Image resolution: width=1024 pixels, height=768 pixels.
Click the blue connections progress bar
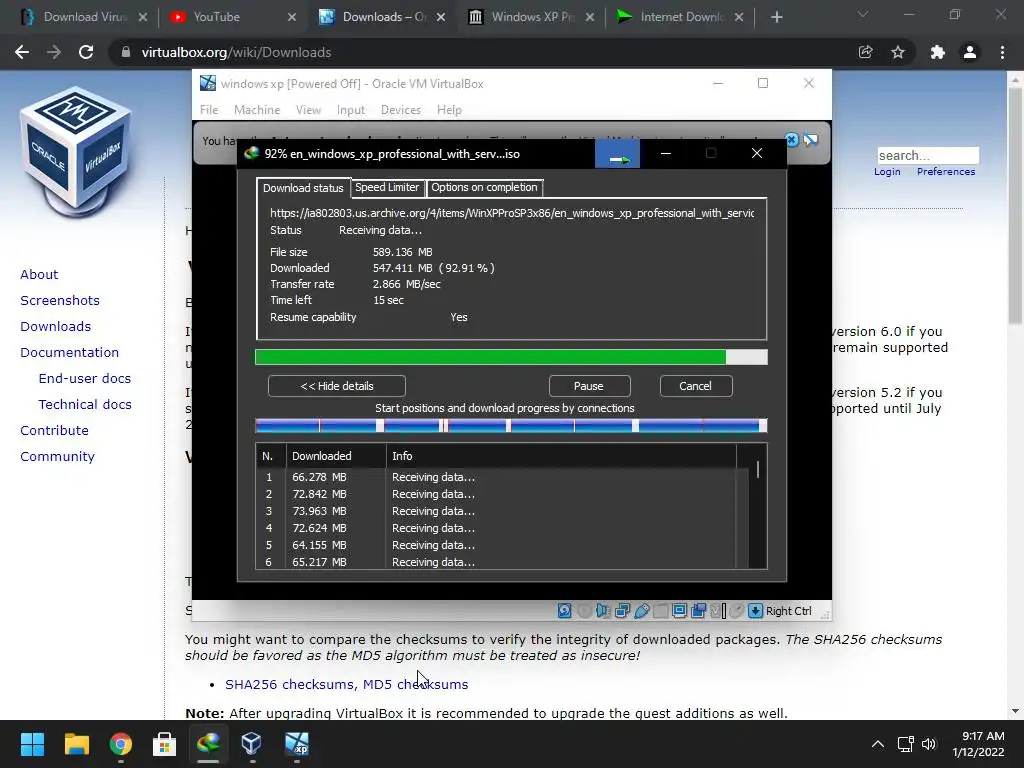tap(511, 426)
